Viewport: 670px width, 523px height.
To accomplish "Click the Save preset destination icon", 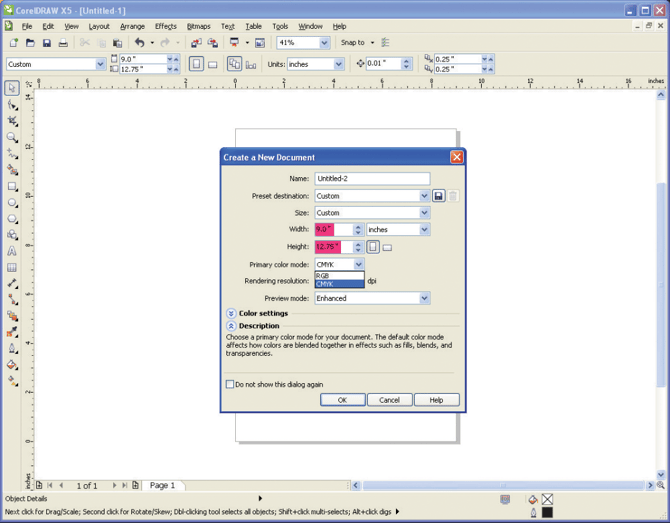I will (438, 196).
